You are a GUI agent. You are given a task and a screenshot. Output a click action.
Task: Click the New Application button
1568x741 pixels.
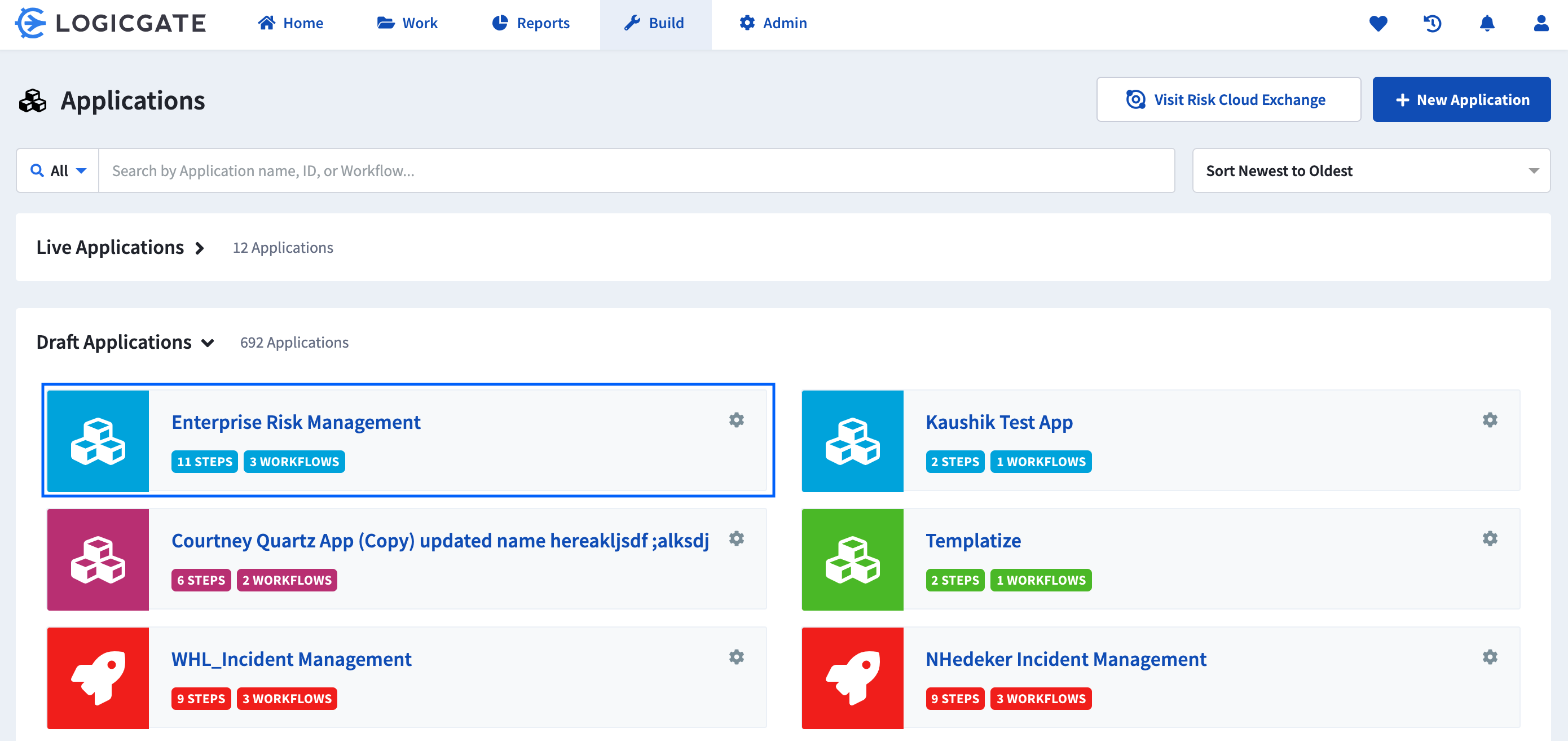pos(1461,99)
